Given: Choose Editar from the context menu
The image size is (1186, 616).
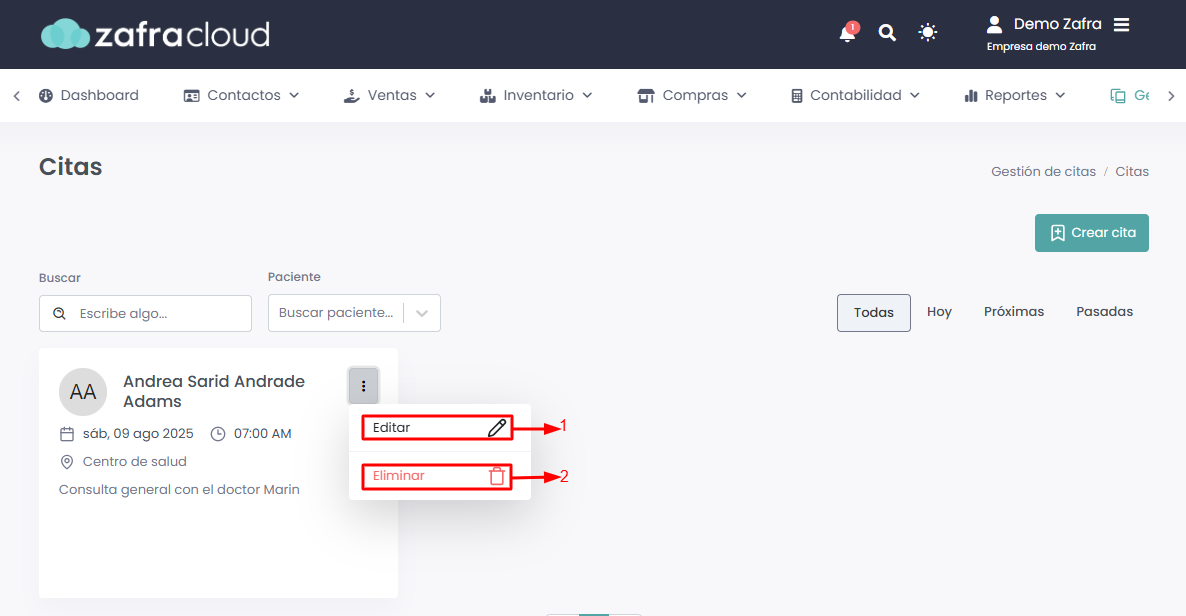Looking at the screenshot, I should (437, 428).
